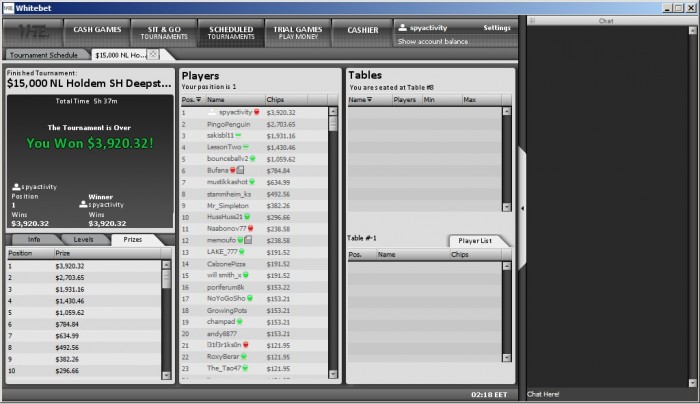The width and height of the screenshot is (700, 404).
Task: Open the notes icon beside Bufana
Action: pos(240,170)
